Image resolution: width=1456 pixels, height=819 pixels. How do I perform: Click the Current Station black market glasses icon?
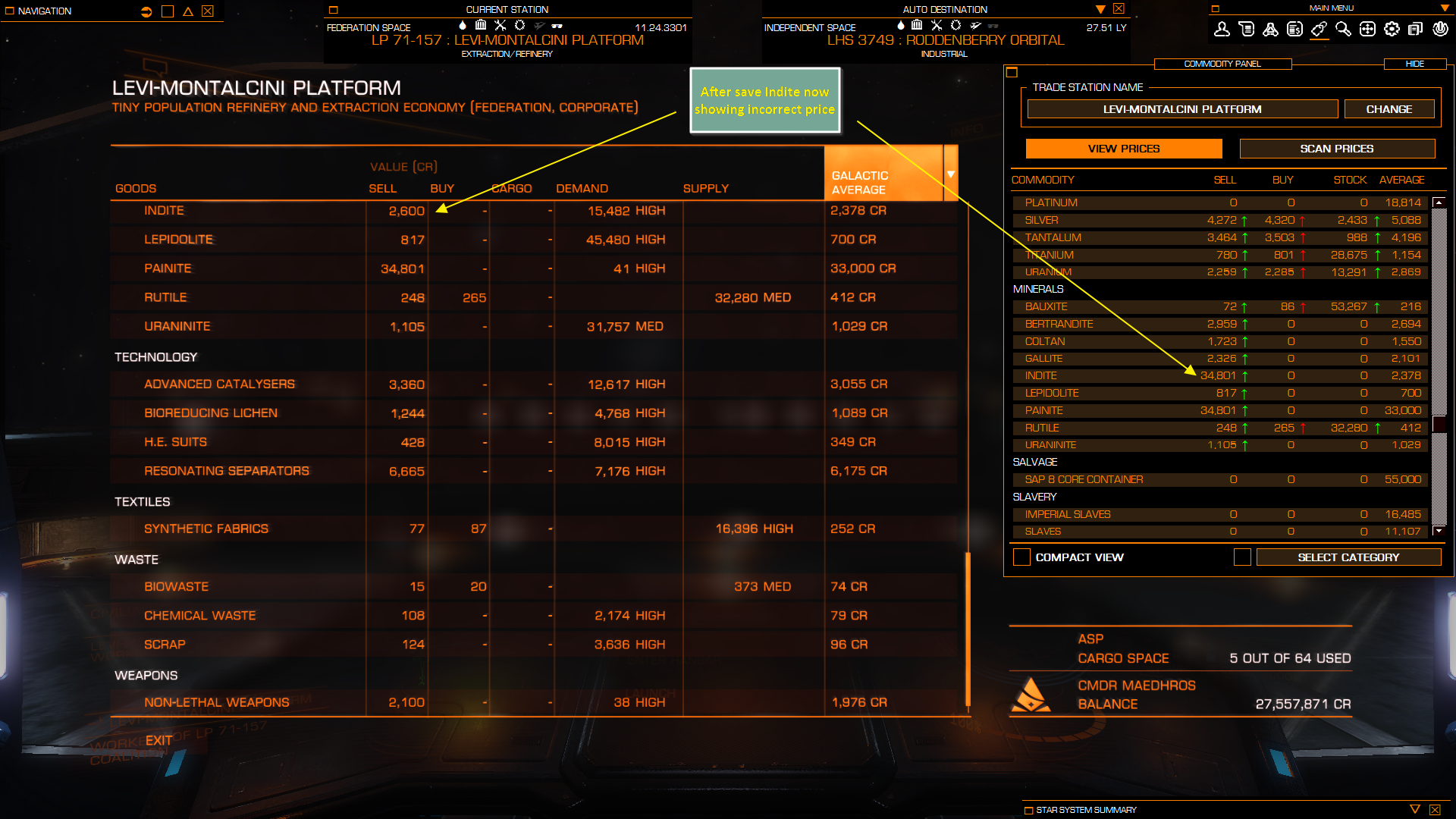(x=557, y=26)
